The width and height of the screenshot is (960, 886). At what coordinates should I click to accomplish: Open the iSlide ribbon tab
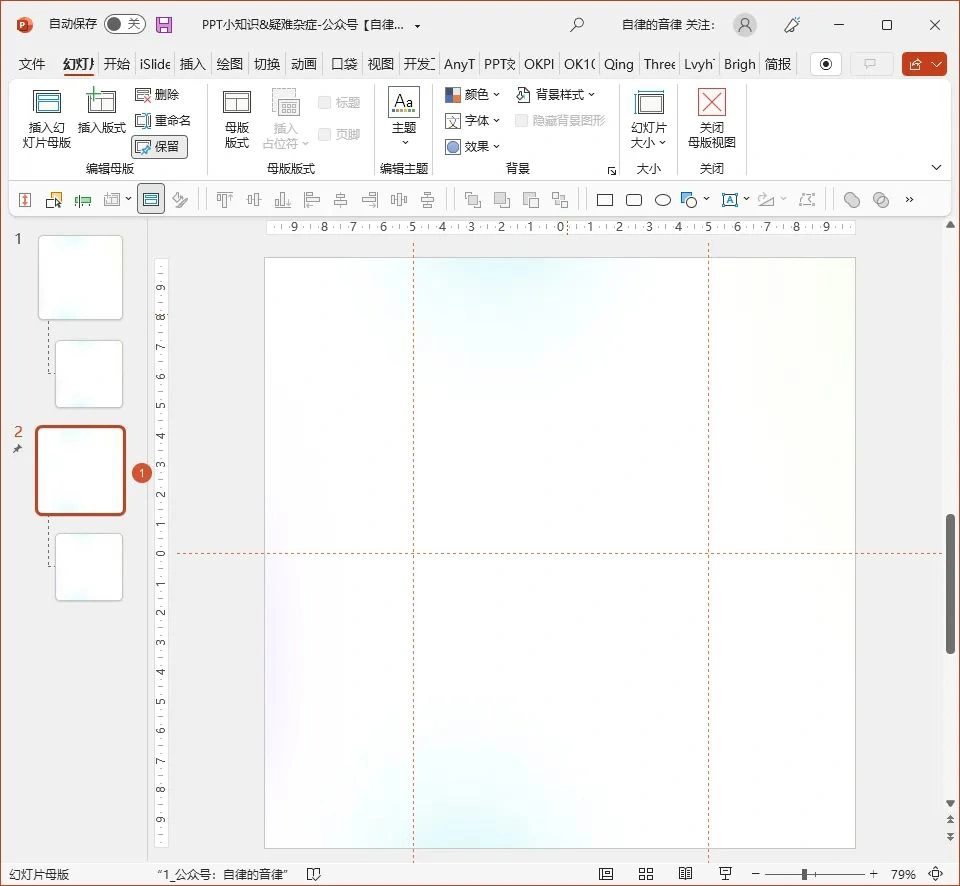[155, 64]
